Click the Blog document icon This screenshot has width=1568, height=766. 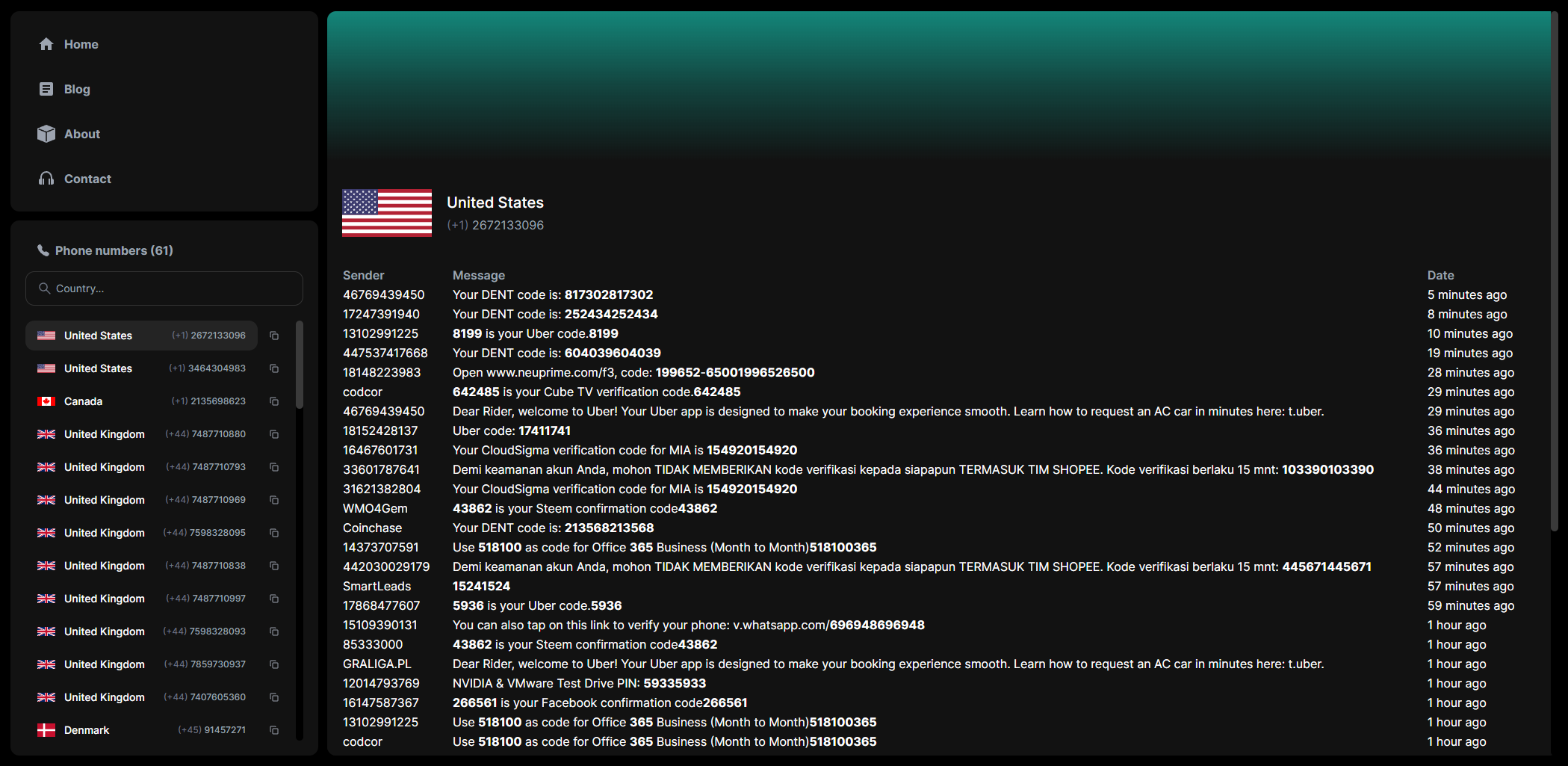tap(46, 89)
